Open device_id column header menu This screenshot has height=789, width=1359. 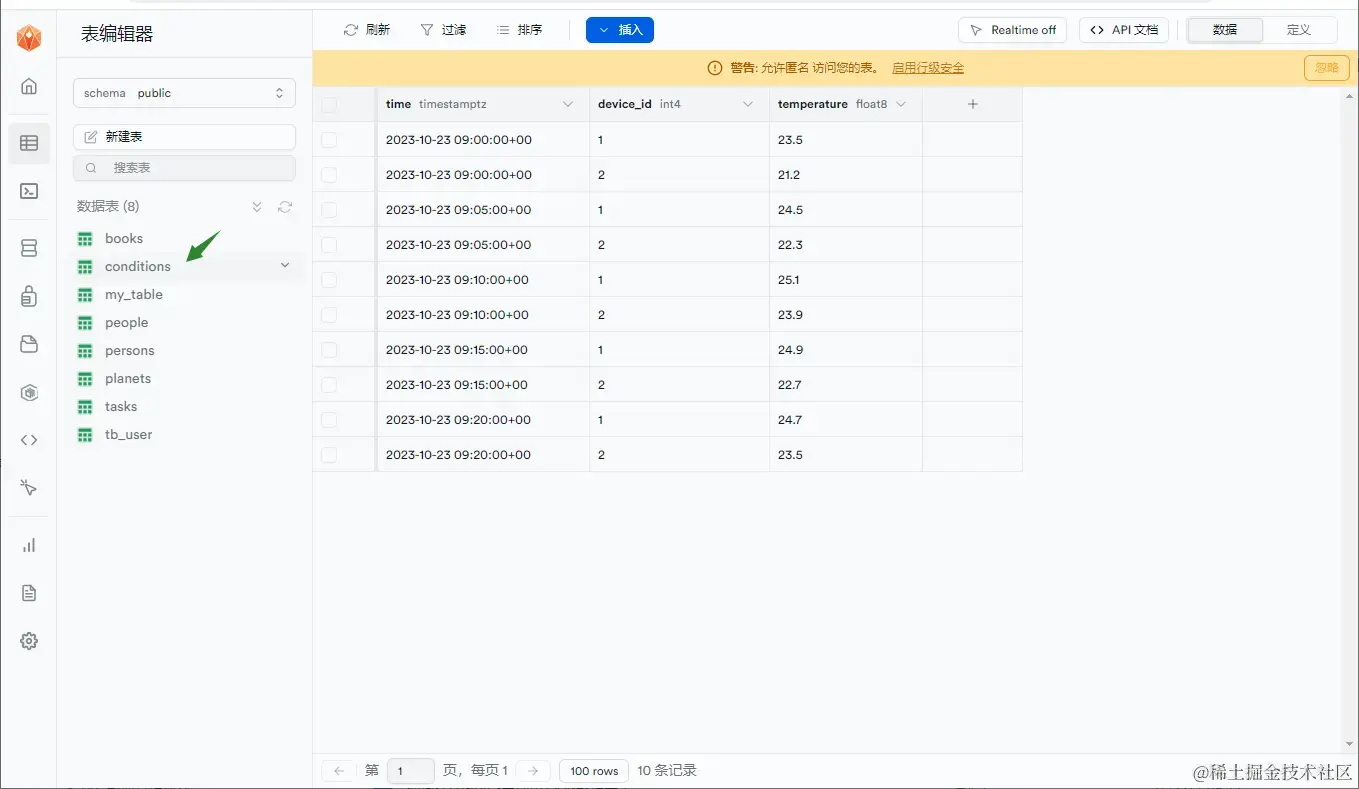747,104
